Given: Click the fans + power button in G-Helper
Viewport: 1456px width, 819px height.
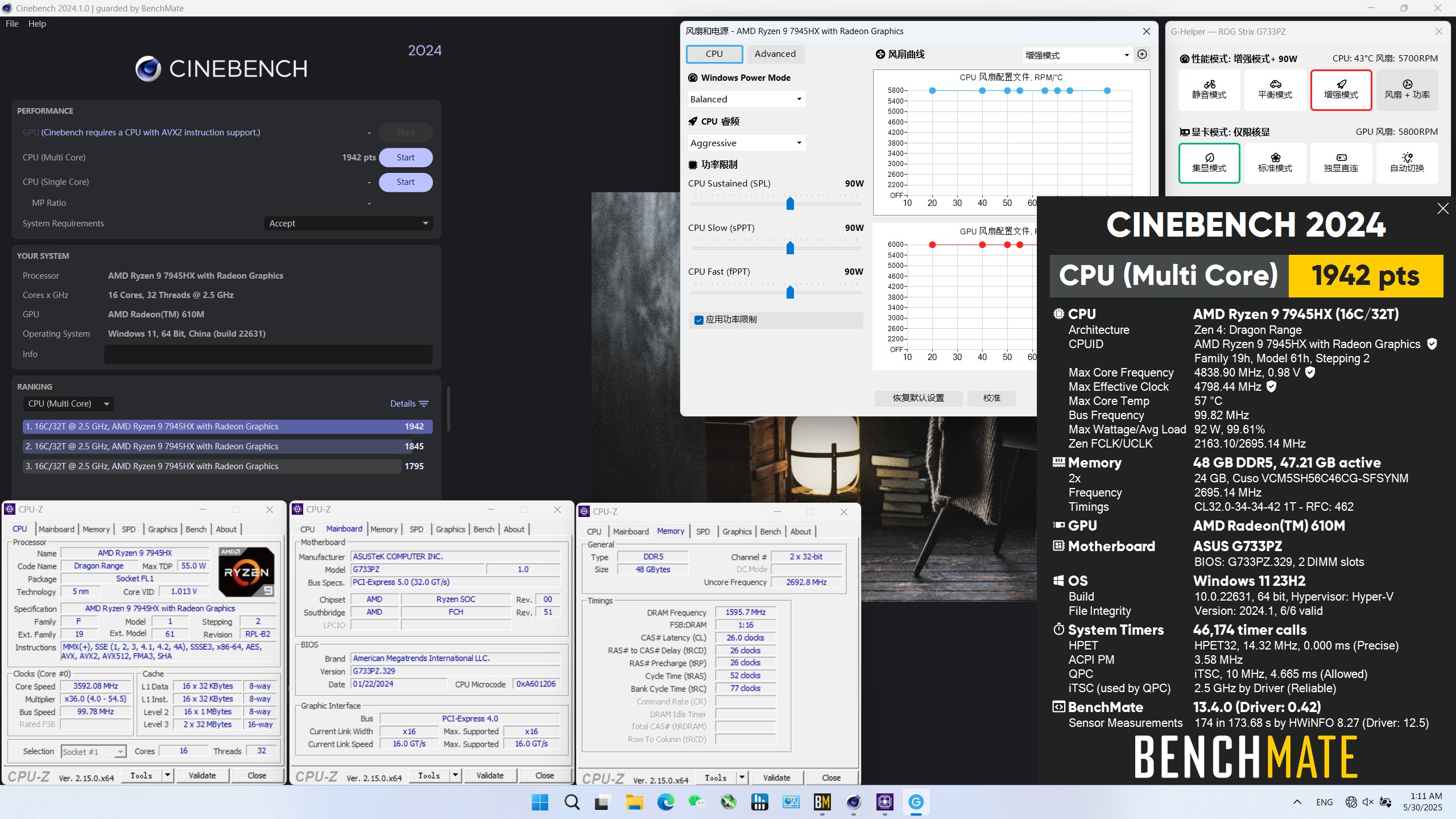Looking at the screenshot, I should point(1407,89).
